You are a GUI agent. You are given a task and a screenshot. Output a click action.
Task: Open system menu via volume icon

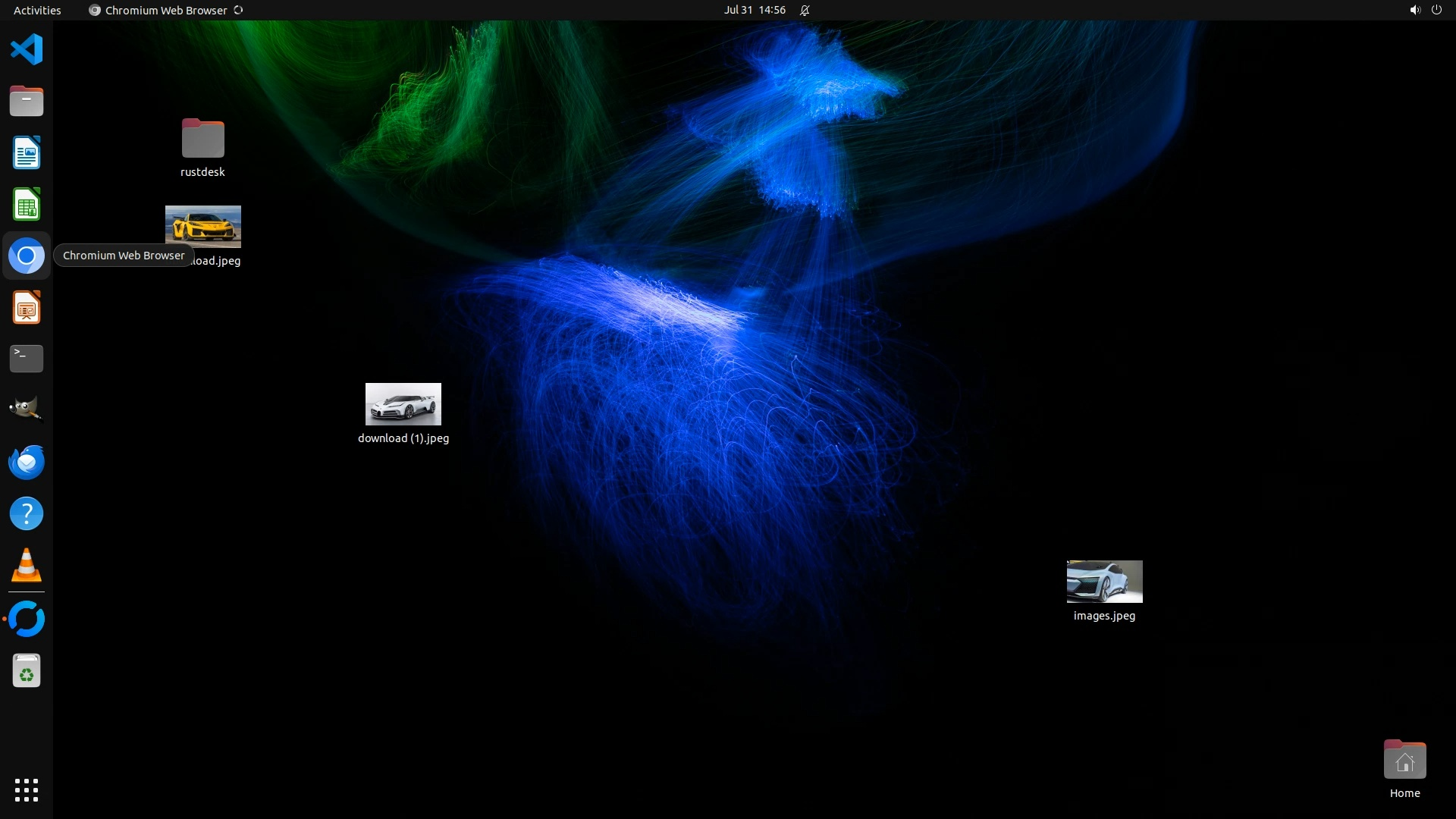pos(1414,10)
